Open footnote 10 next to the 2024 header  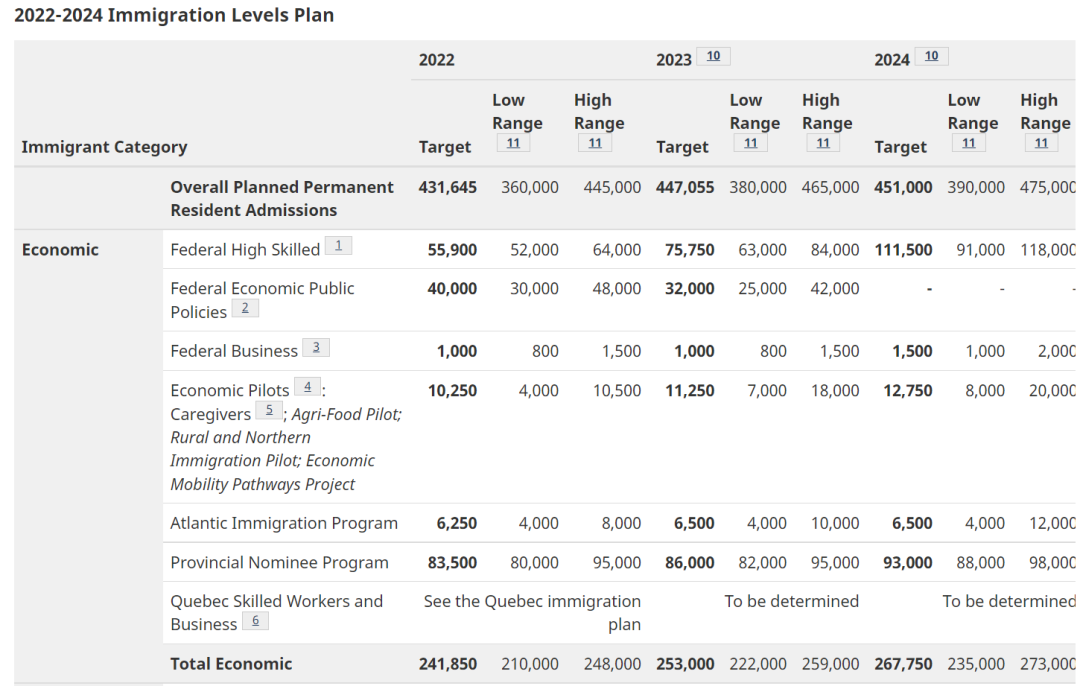[x=931, y=56]
